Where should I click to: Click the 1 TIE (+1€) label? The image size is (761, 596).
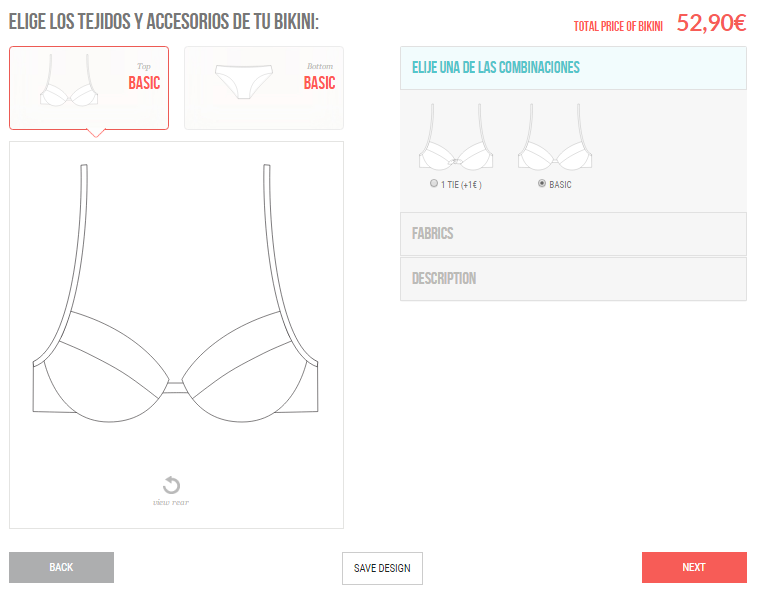[x=461, y=185]
